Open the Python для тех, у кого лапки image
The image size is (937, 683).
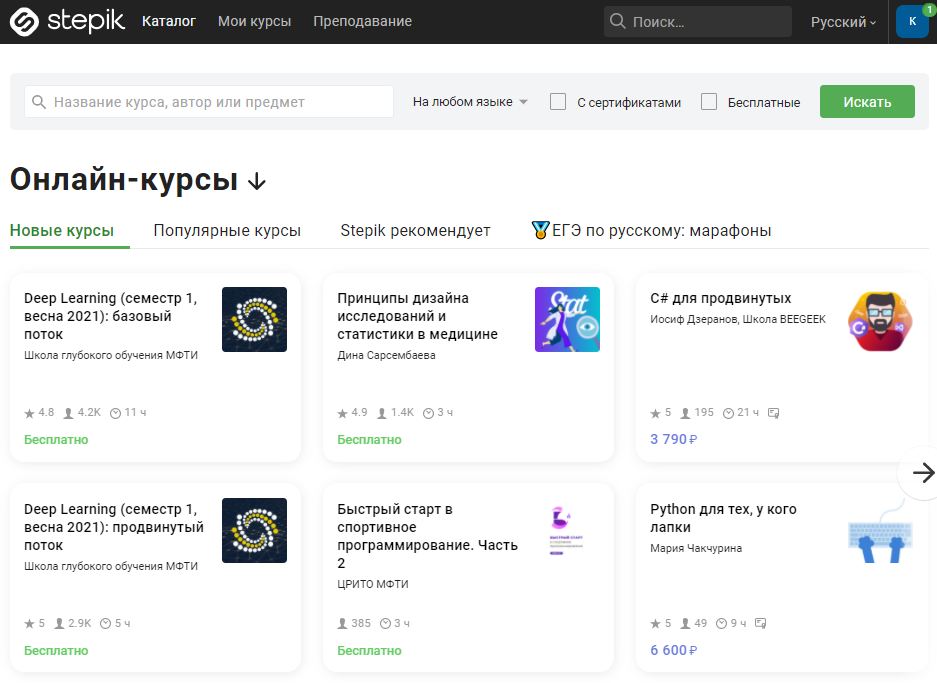pyautogui.click(x=880, y=531)
